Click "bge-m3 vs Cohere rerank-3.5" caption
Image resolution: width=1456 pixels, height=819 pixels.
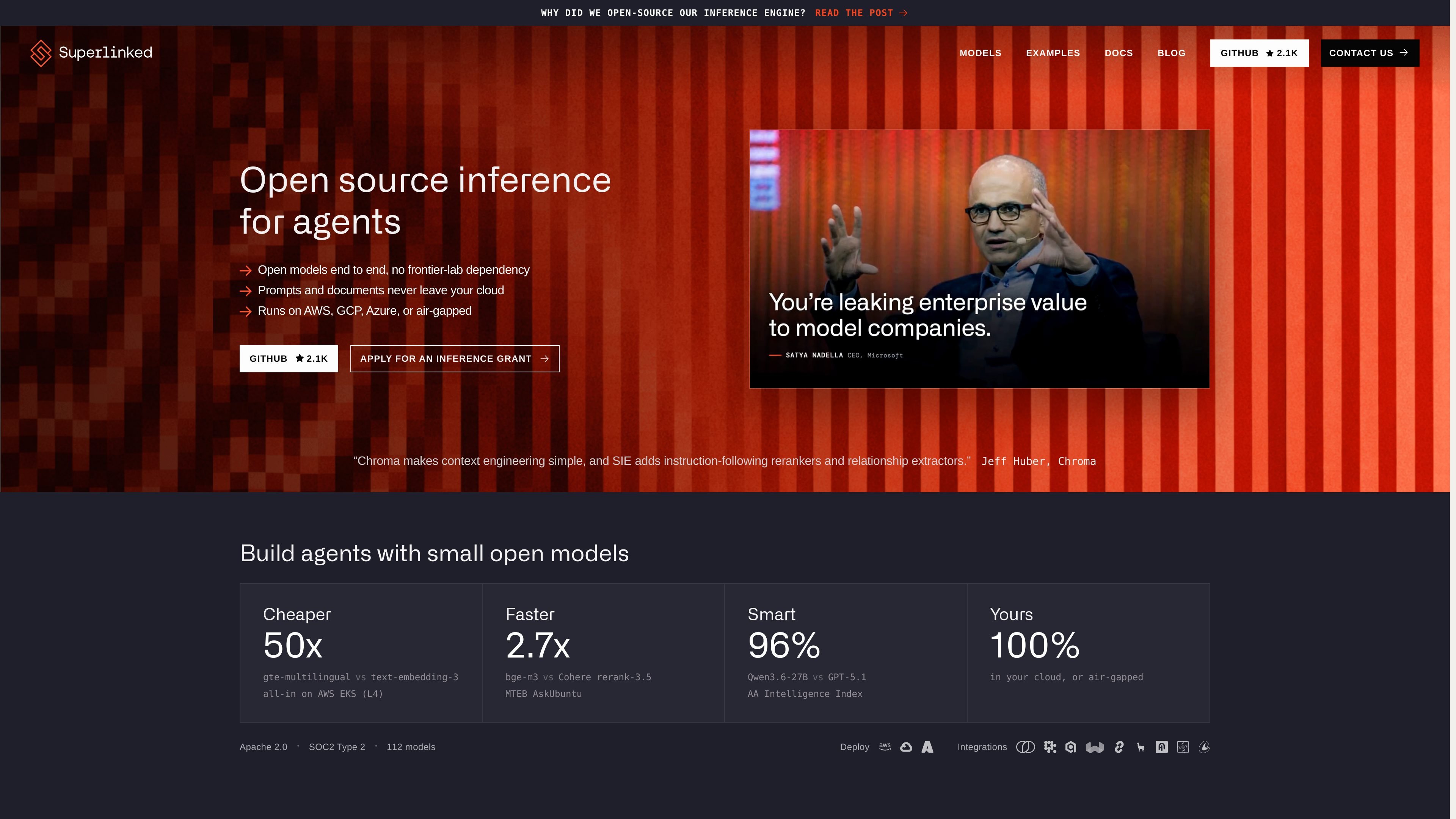coord(578,677)
